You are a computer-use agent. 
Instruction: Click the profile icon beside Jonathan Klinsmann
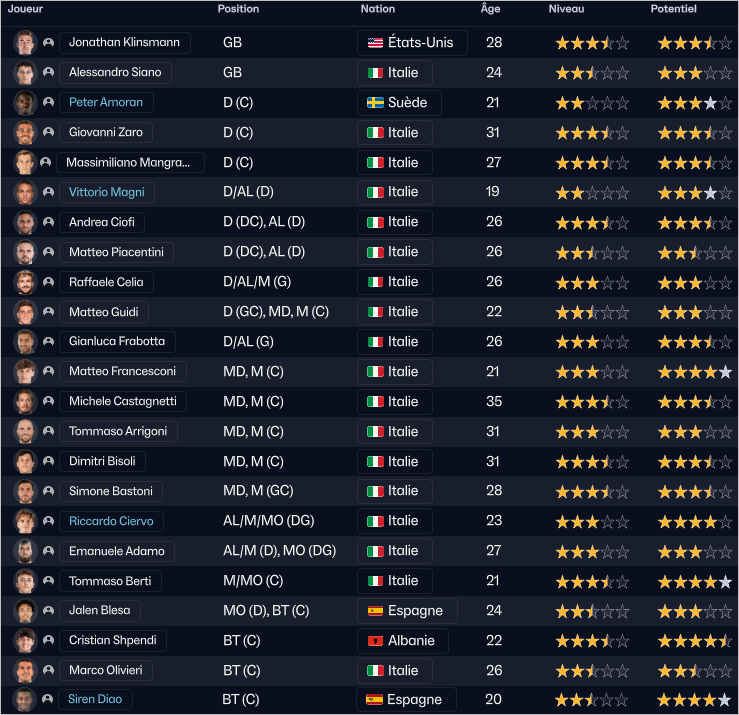point(48,43)
